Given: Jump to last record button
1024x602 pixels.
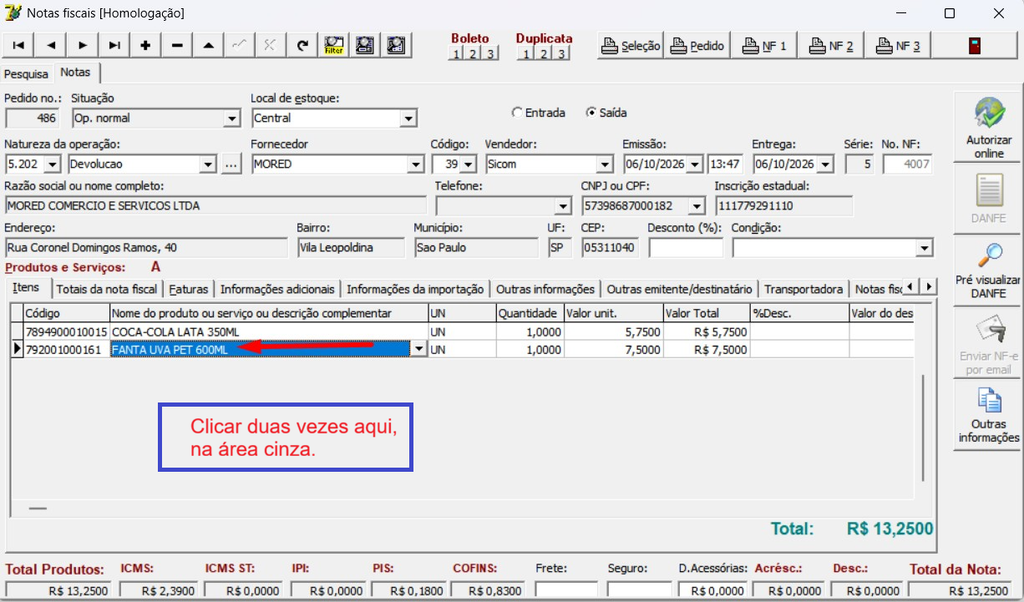Looking at the screenshot, I should click(114, 45).
